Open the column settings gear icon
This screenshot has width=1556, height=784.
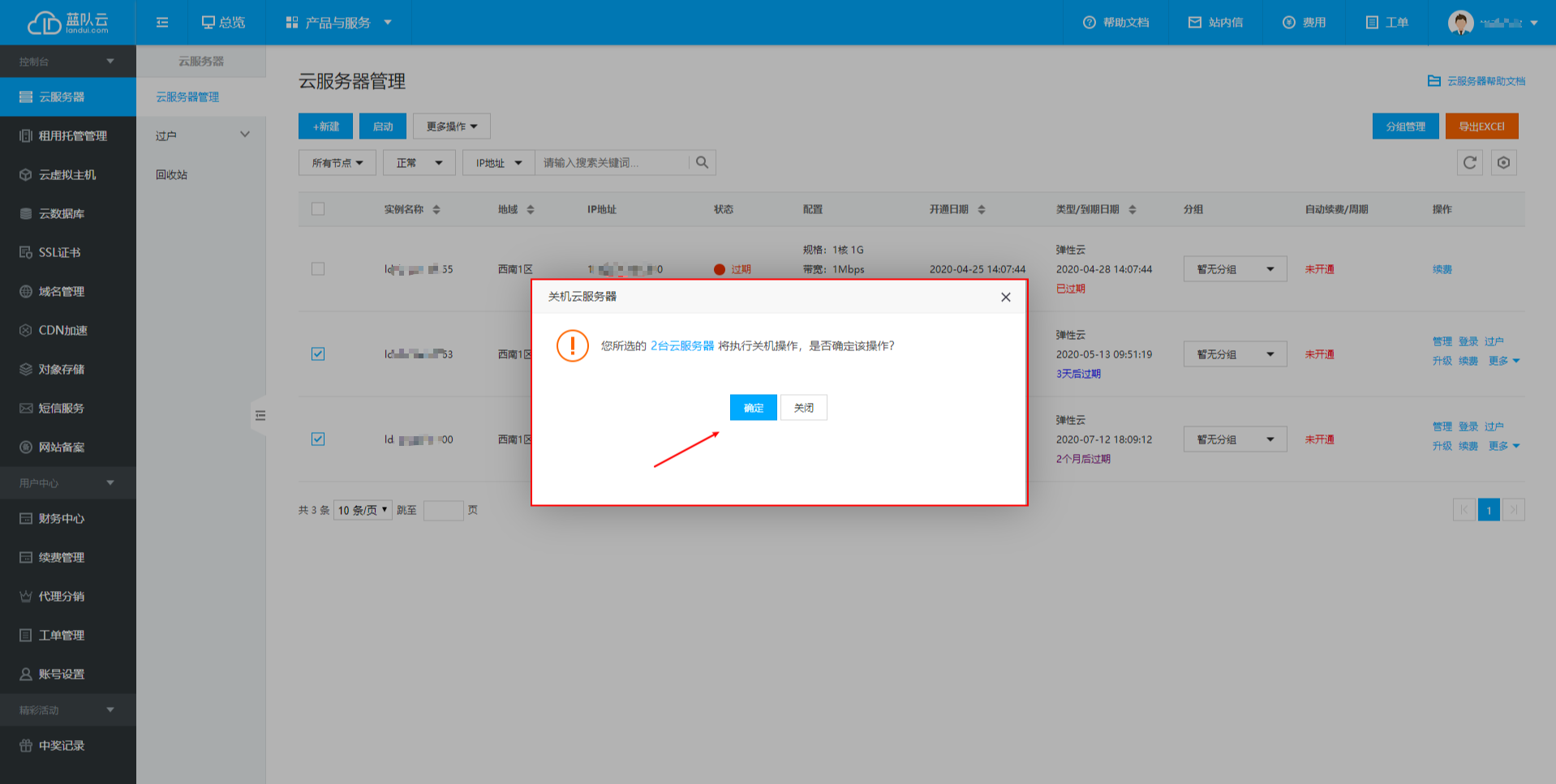tap(1503, 163)
